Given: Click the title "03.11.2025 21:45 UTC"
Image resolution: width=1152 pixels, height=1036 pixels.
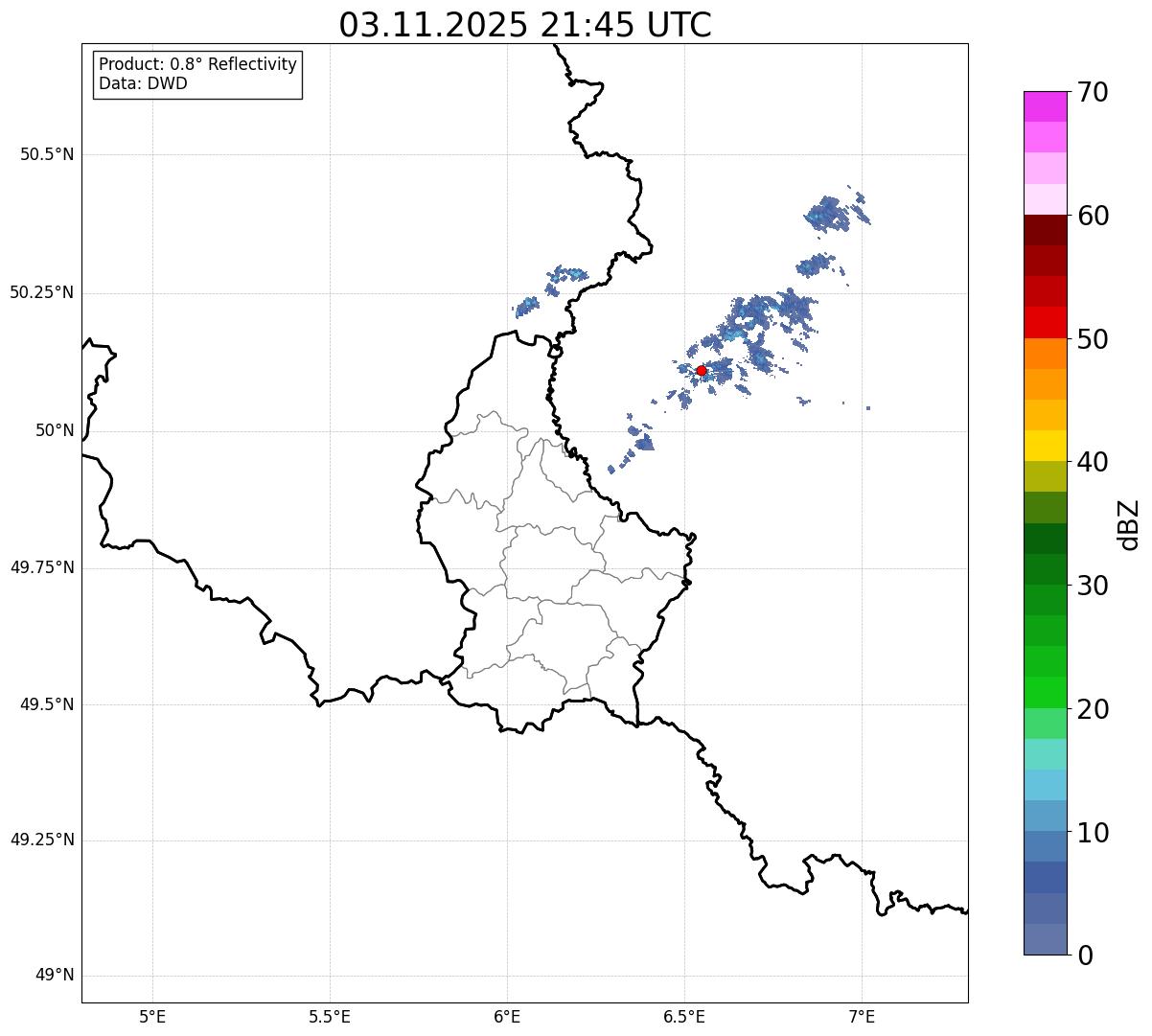Looking at the screenshot, I should tap(525, 25).
